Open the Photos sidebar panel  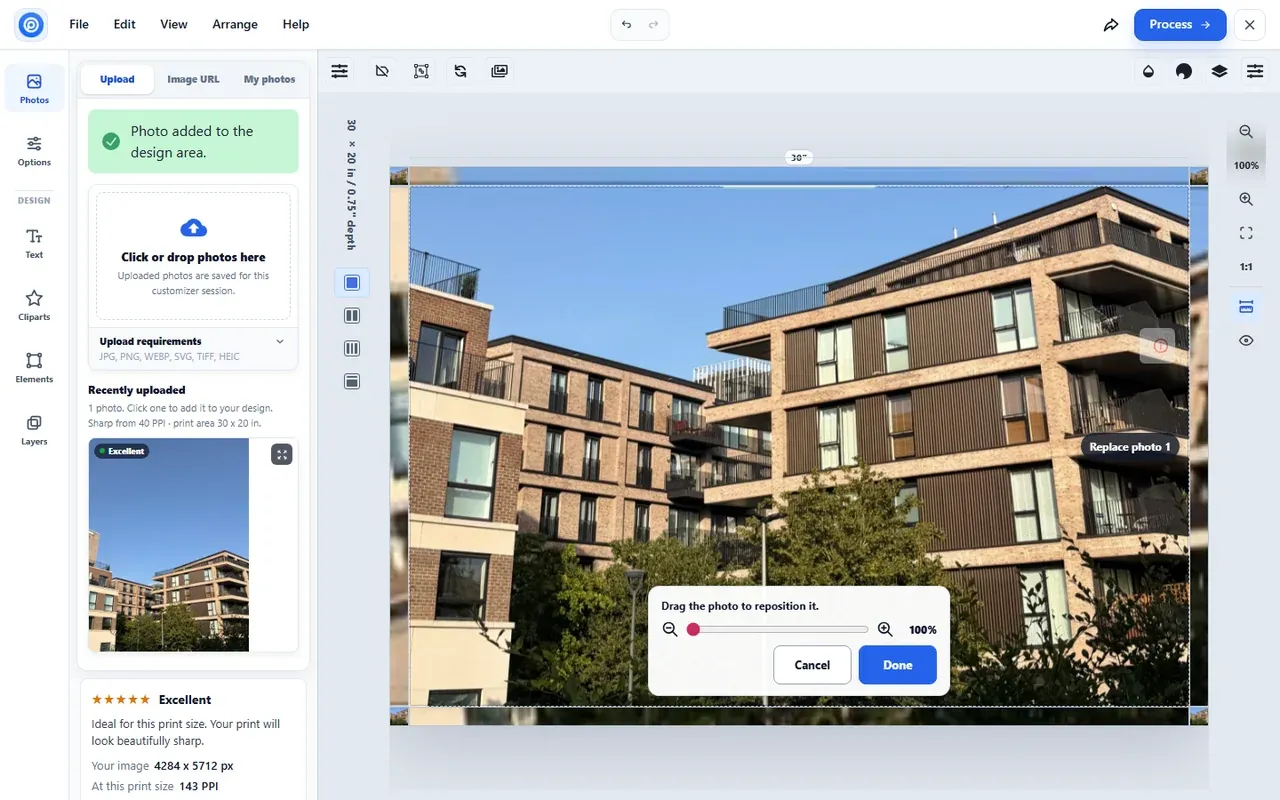point(34,88)
